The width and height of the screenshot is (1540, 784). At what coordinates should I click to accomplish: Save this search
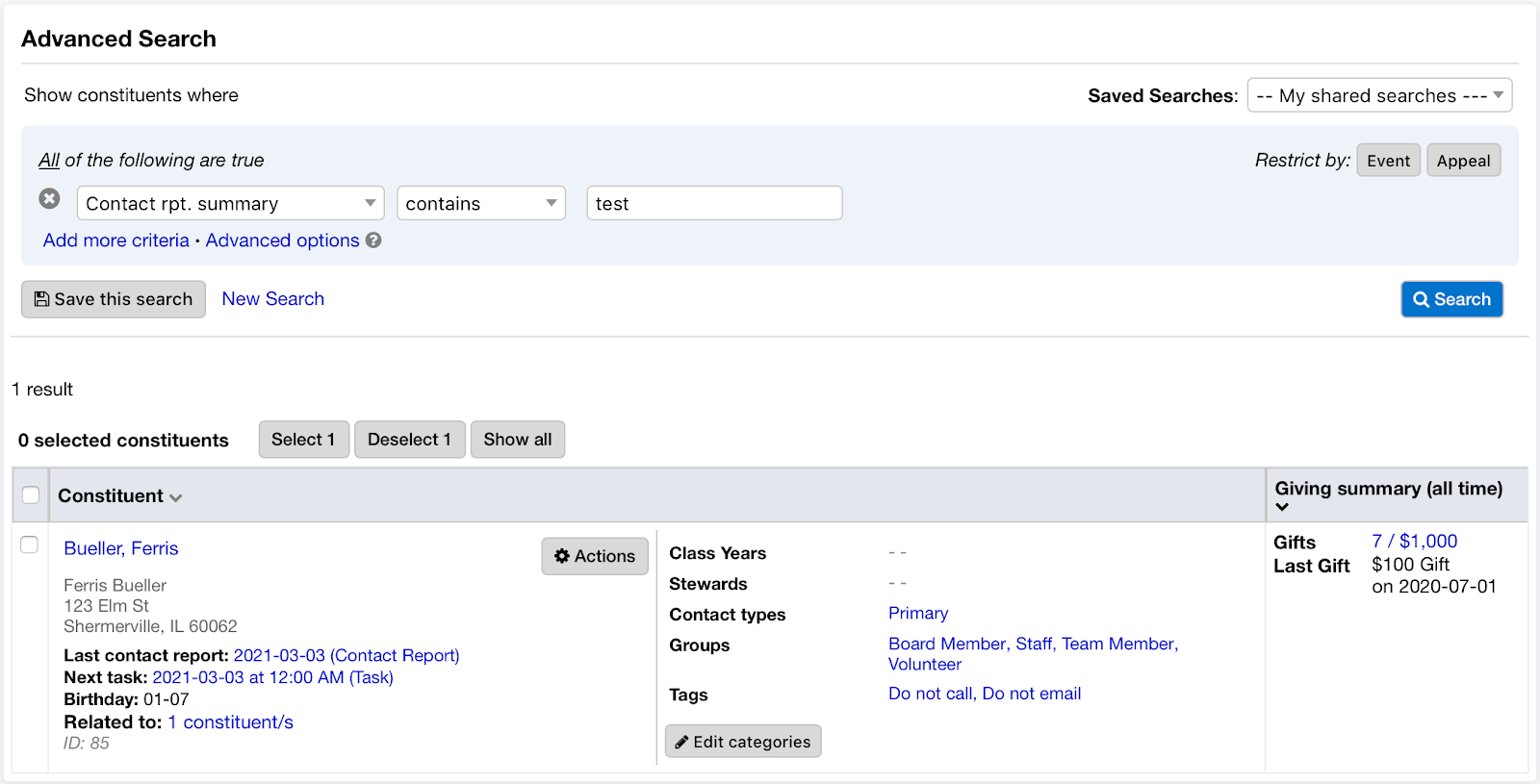pyautogui.click(x=114, y=299)
